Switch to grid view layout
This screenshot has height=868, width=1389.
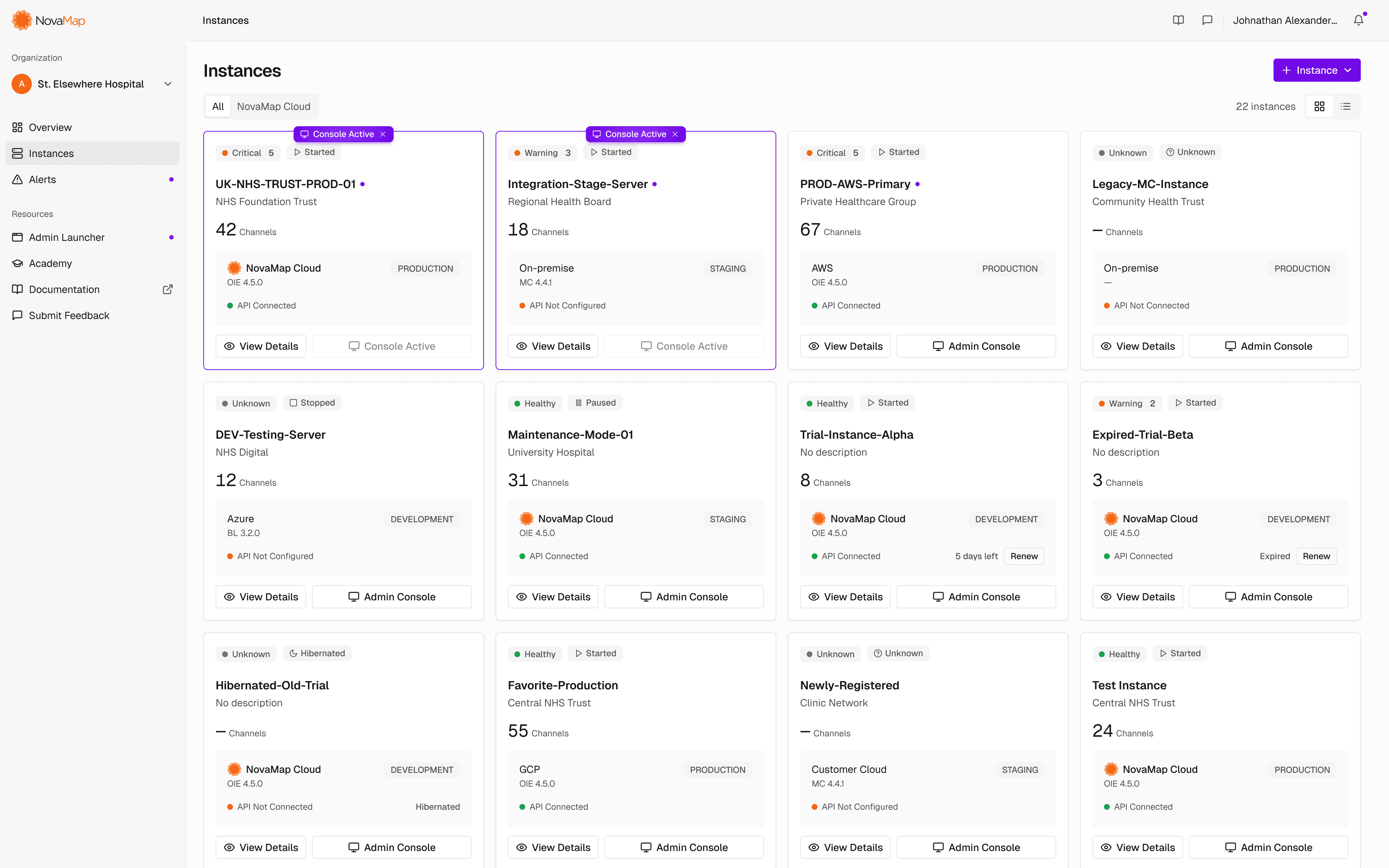coord(1320,106)
